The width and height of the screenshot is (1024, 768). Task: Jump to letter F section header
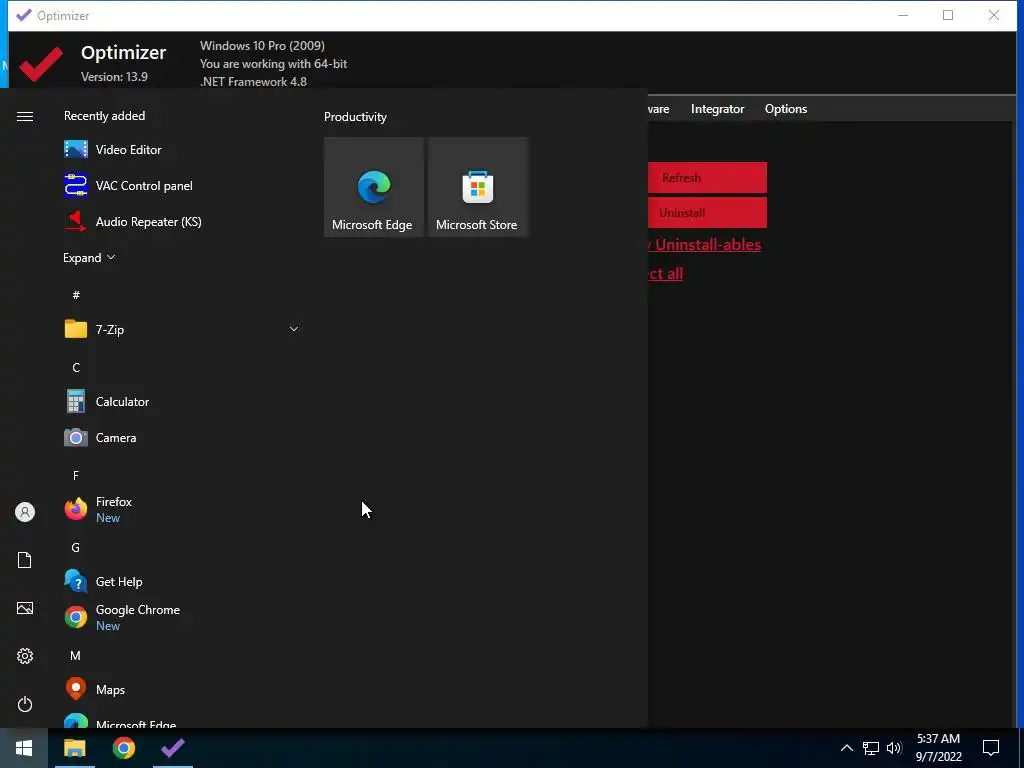(76, 475)
